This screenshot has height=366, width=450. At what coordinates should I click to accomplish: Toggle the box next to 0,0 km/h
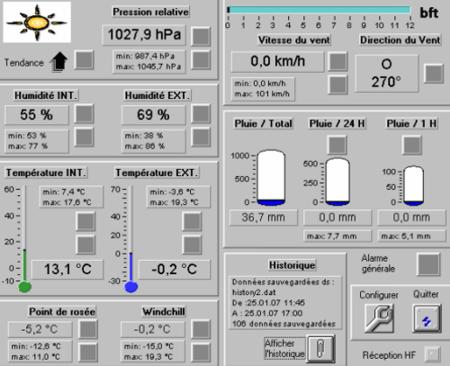coord(338,61)
